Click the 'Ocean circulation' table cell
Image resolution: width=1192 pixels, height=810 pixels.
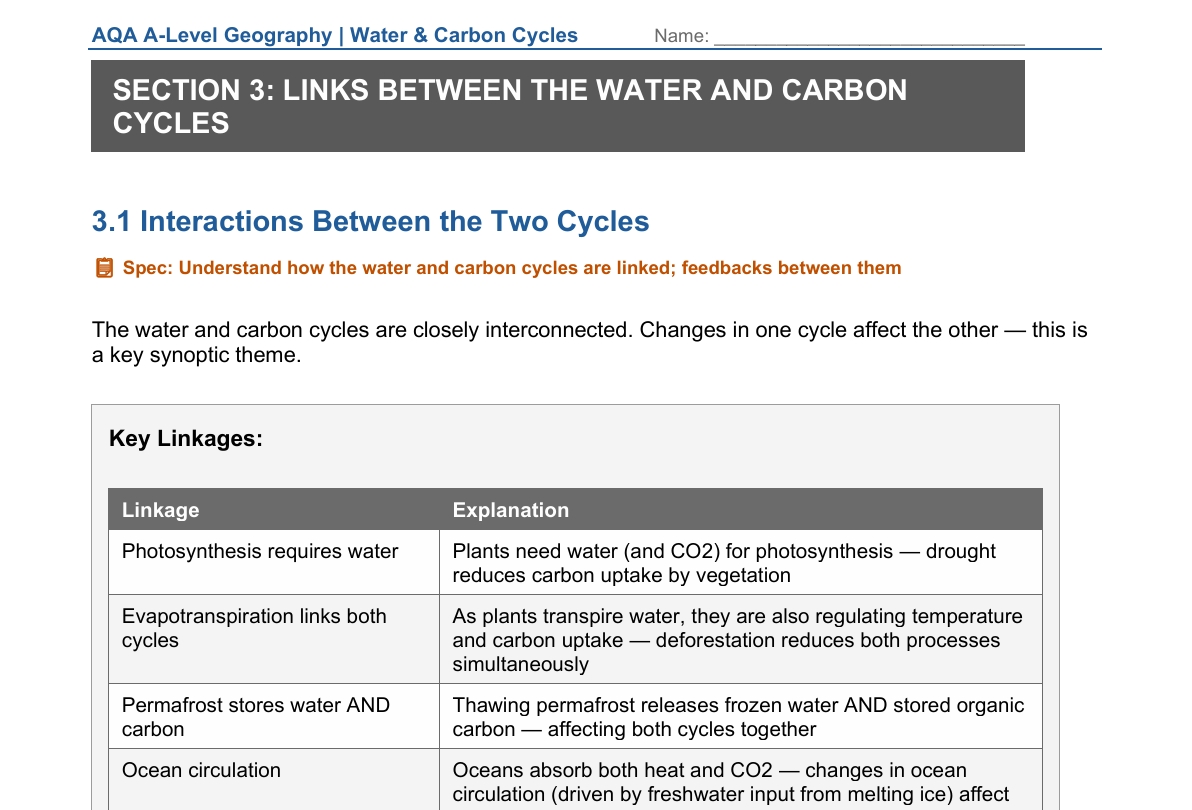pos(274,780)
